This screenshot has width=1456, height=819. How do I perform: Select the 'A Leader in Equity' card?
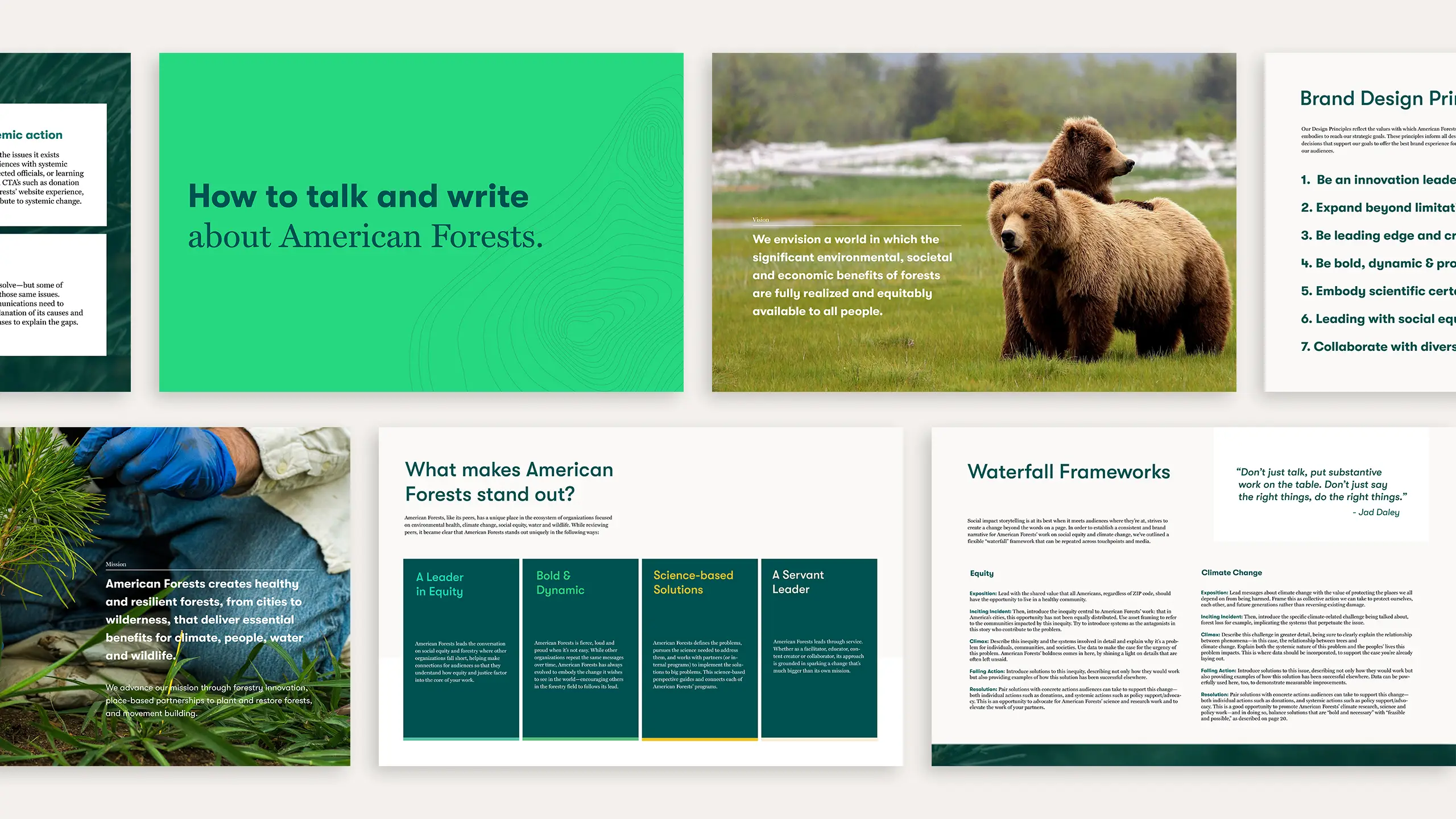[x=461, y=649]
